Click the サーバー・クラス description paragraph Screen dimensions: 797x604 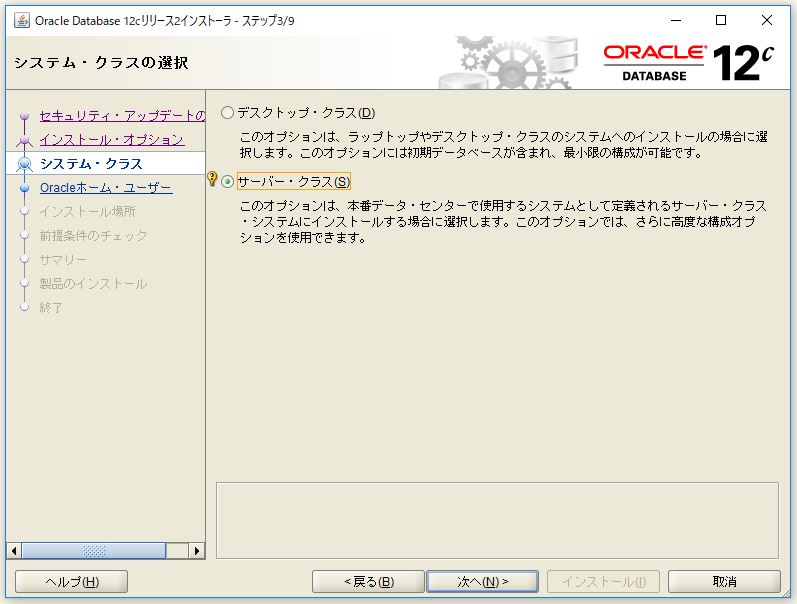[x=503, y=222]
